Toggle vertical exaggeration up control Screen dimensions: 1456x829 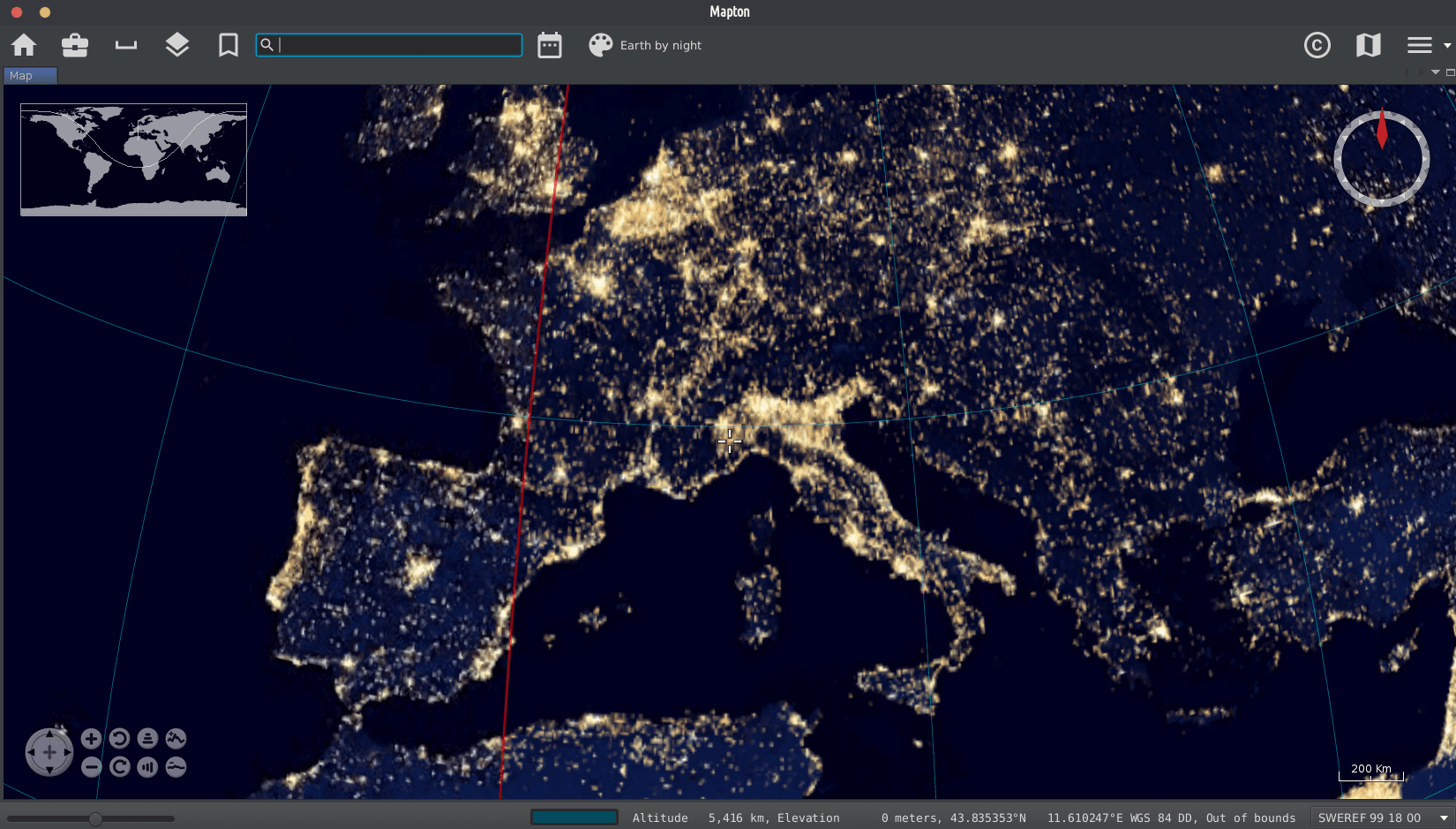tap(176, 739)
